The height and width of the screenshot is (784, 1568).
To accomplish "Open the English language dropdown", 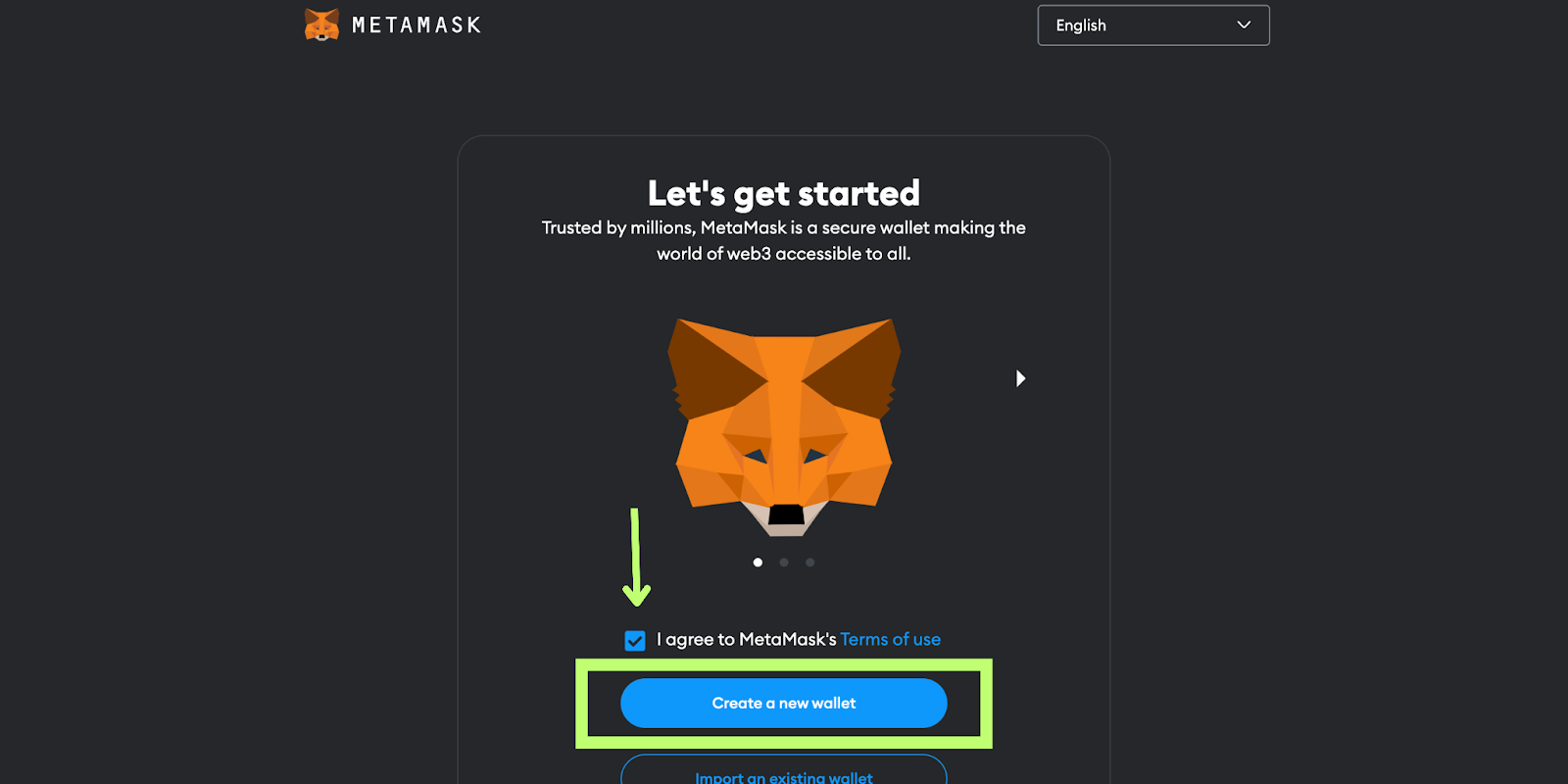I will coord(1153,25).
